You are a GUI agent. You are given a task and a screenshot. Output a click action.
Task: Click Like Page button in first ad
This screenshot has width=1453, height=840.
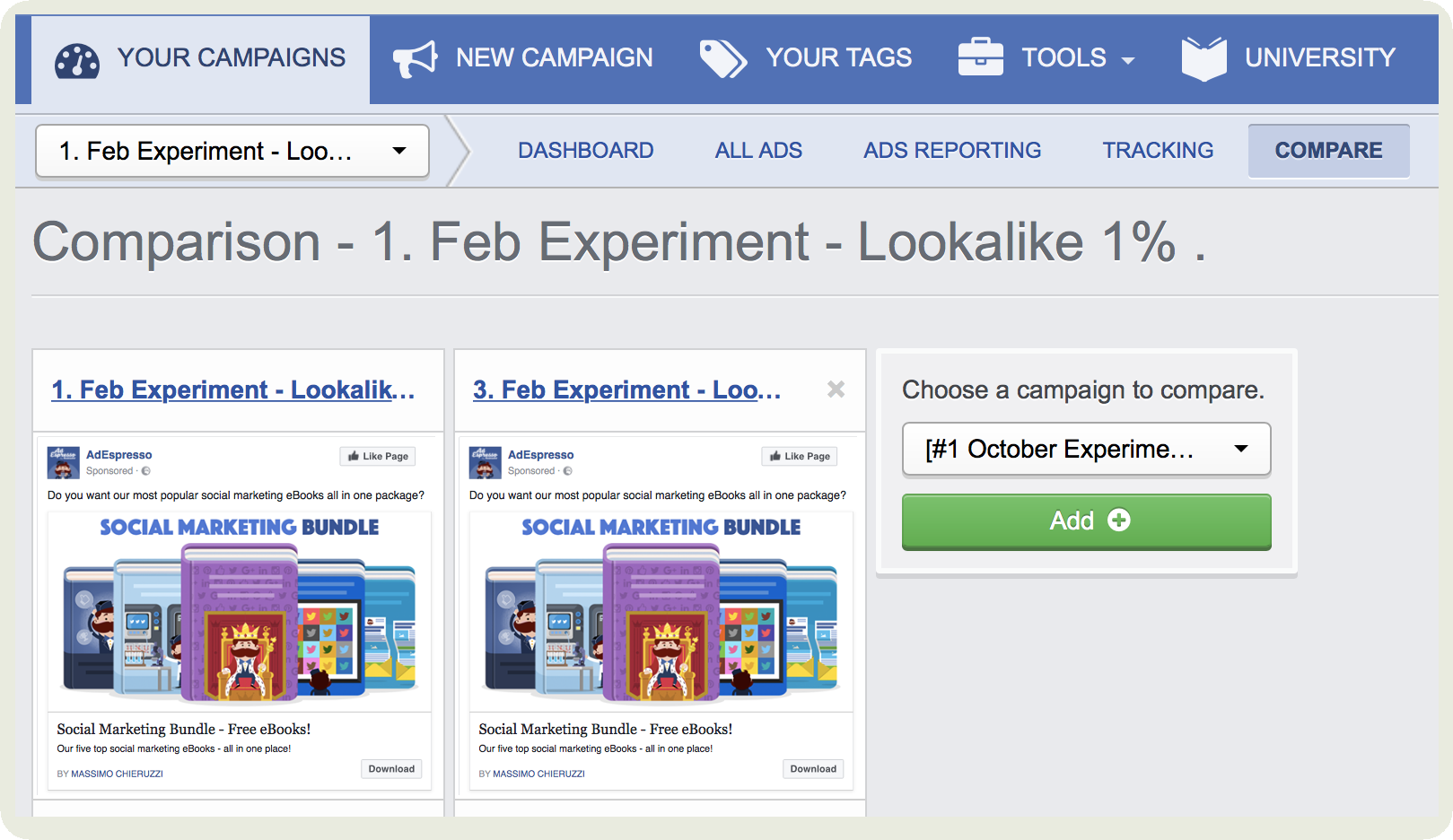click(x=378, y=456)
